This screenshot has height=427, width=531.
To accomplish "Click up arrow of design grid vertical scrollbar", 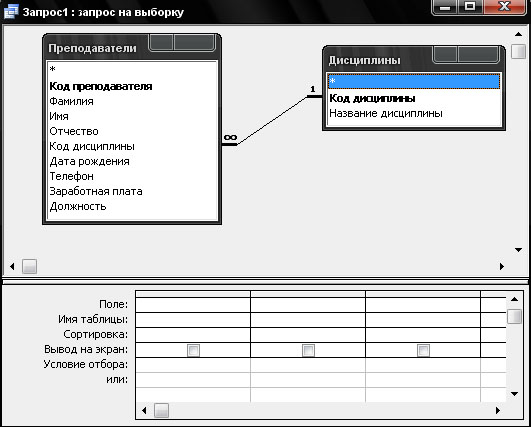I will coord(514,299).
